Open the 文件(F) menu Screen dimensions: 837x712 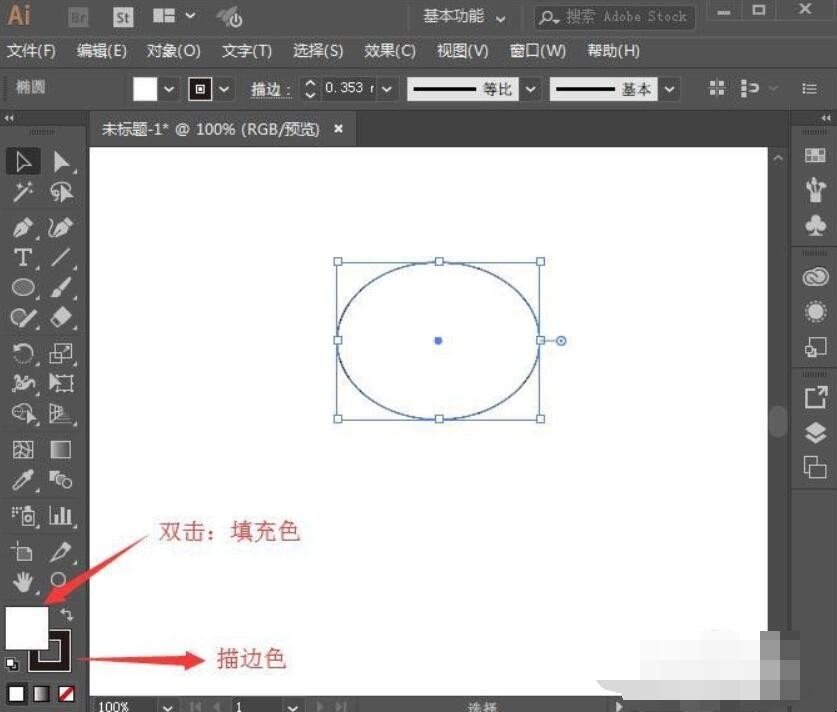coord(31,51)
